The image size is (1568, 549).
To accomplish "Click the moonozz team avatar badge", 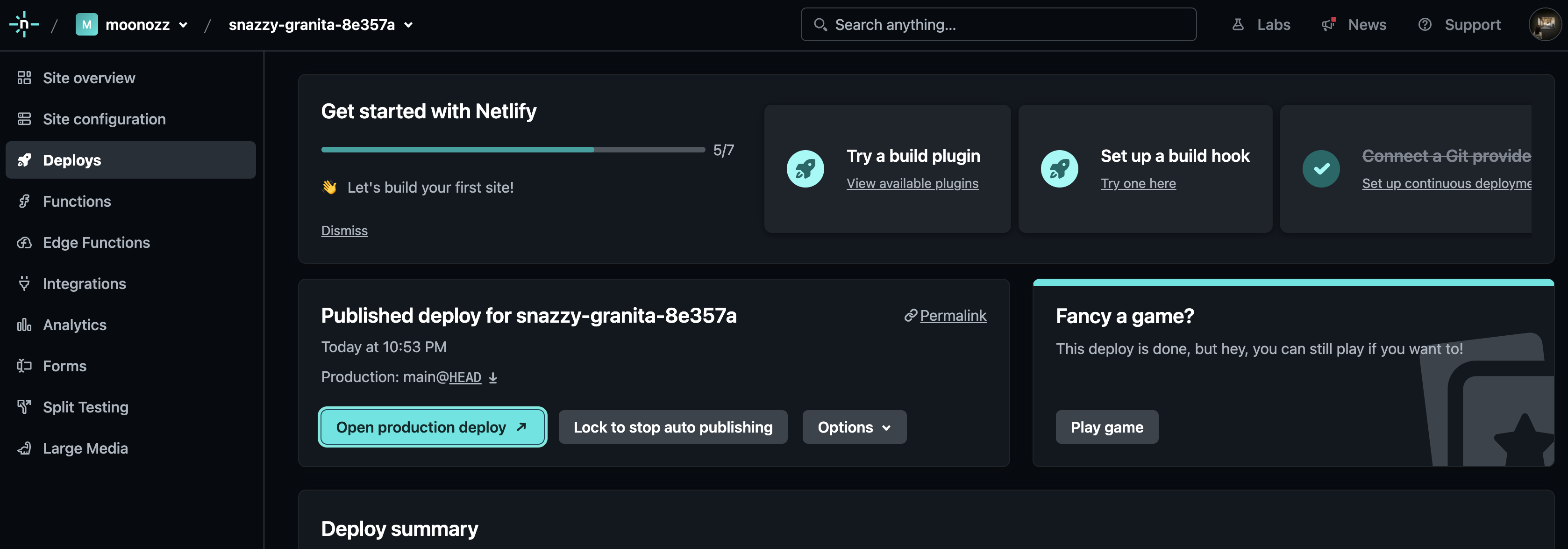I will tap(86, 24).
